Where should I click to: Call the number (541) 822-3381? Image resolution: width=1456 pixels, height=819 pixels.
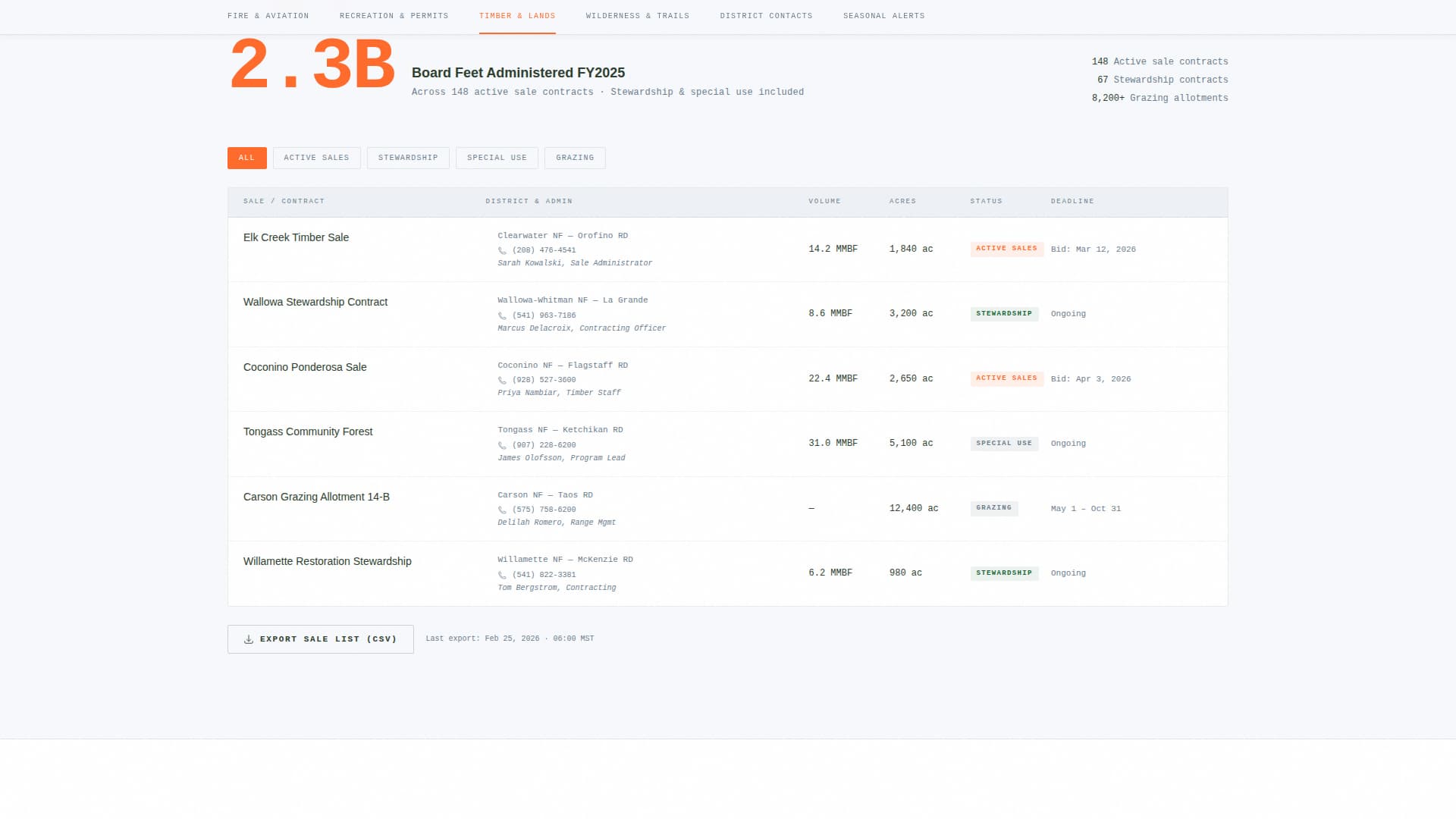click(x=544, y=575)
